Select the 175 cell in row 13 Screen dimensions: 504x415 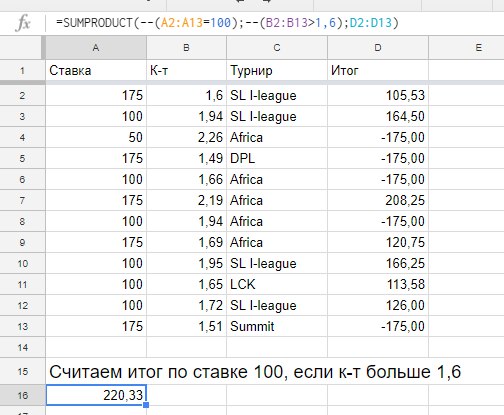pos(96,327)
